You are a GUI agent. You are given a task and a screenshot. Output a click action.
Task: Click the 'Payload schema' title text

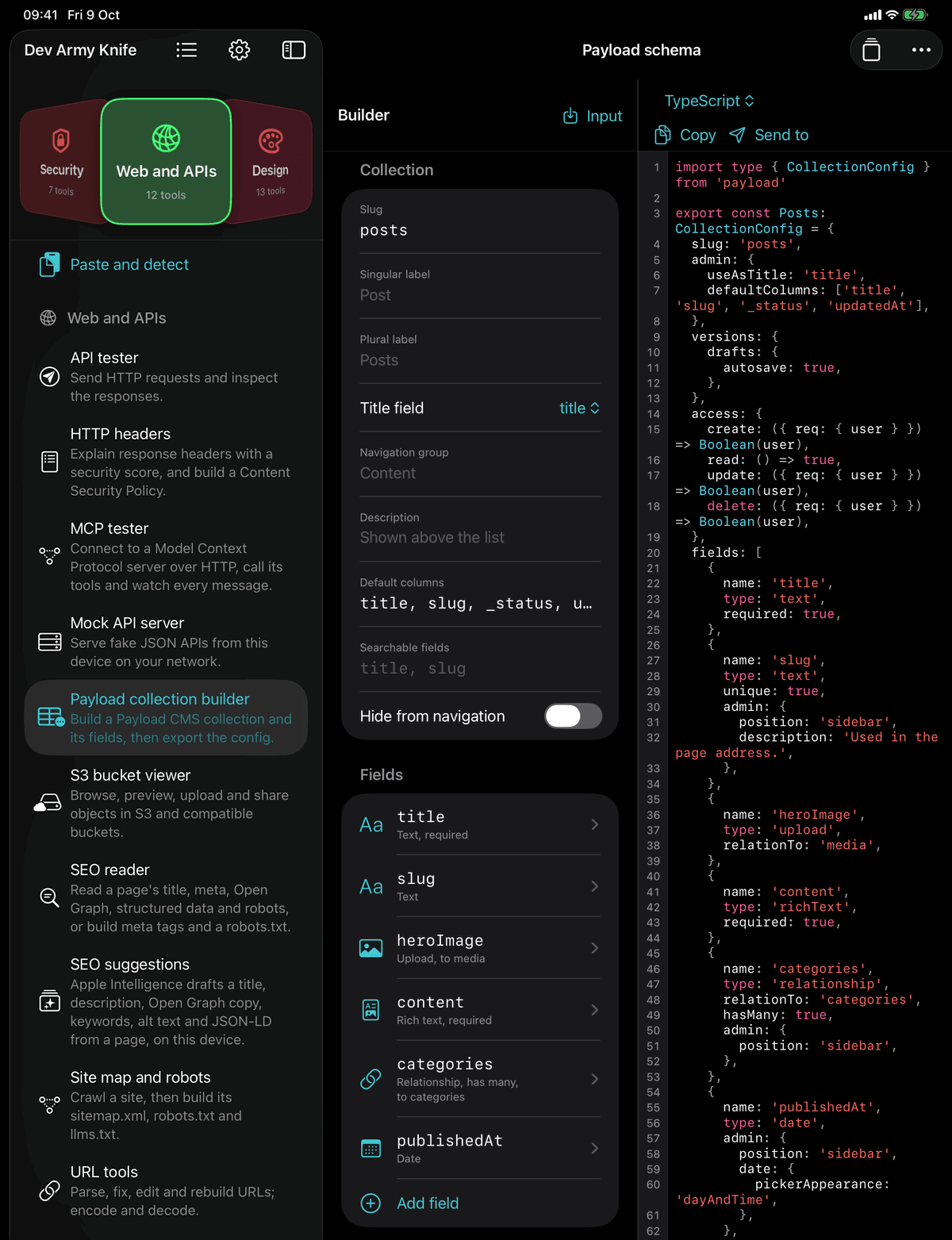pos(641,50)
